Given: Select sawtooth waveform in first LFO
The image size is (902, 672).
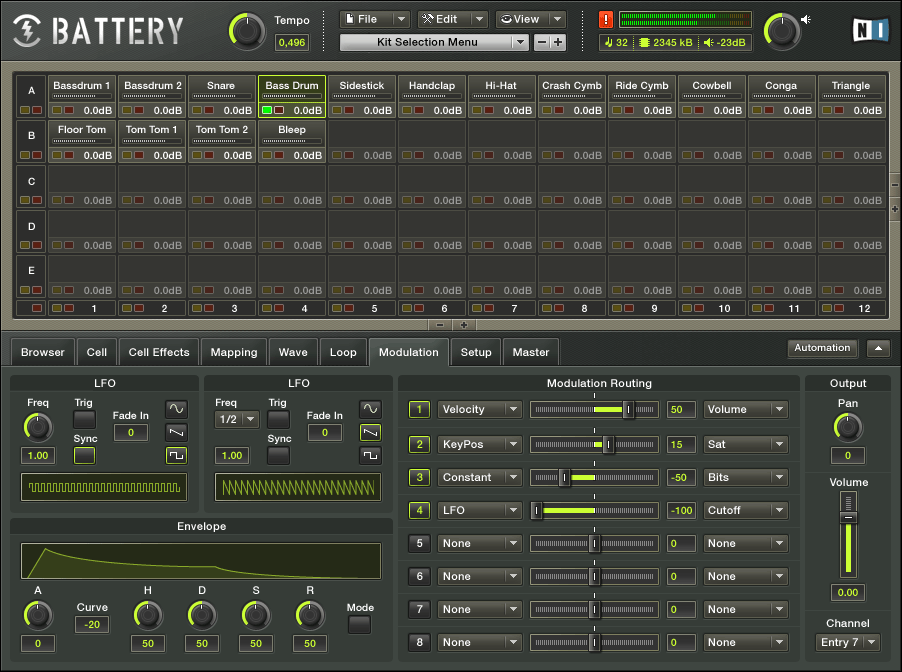Looking at the screenshot, I should pyautogui.click(x=176, y=432).
